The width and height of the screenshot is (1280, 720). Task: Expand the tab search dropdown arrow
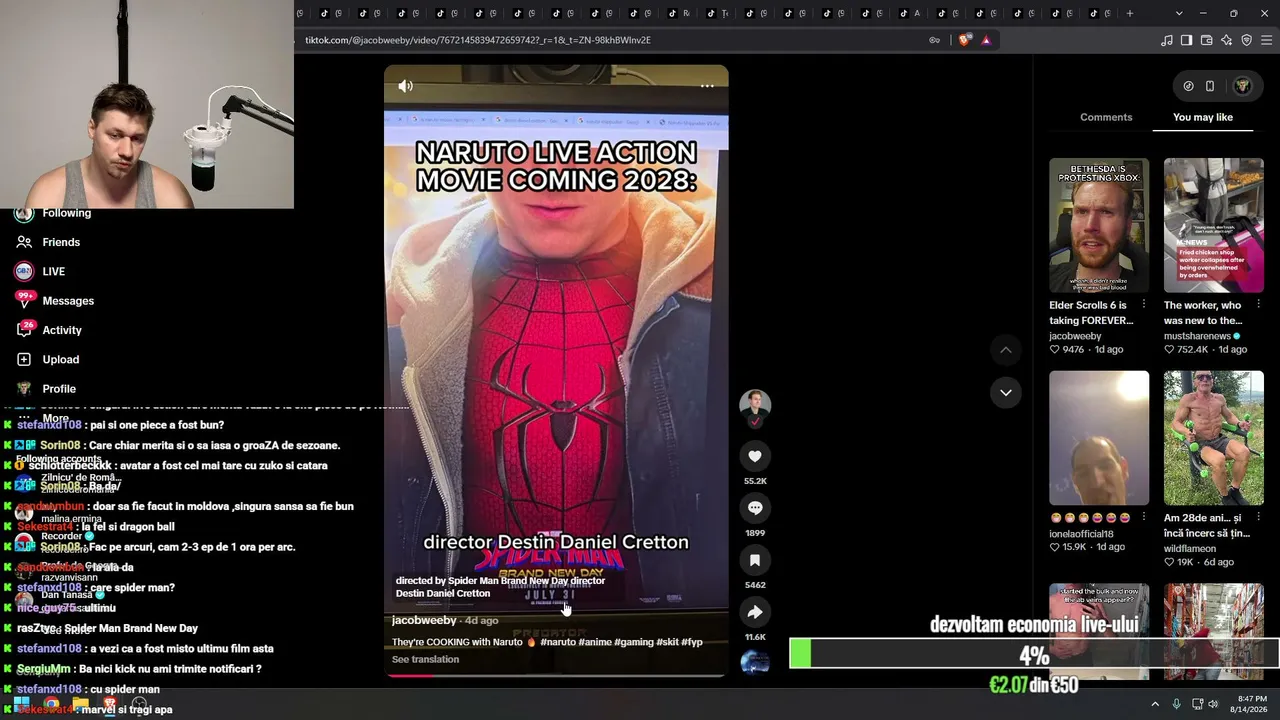pos(1179,13)
